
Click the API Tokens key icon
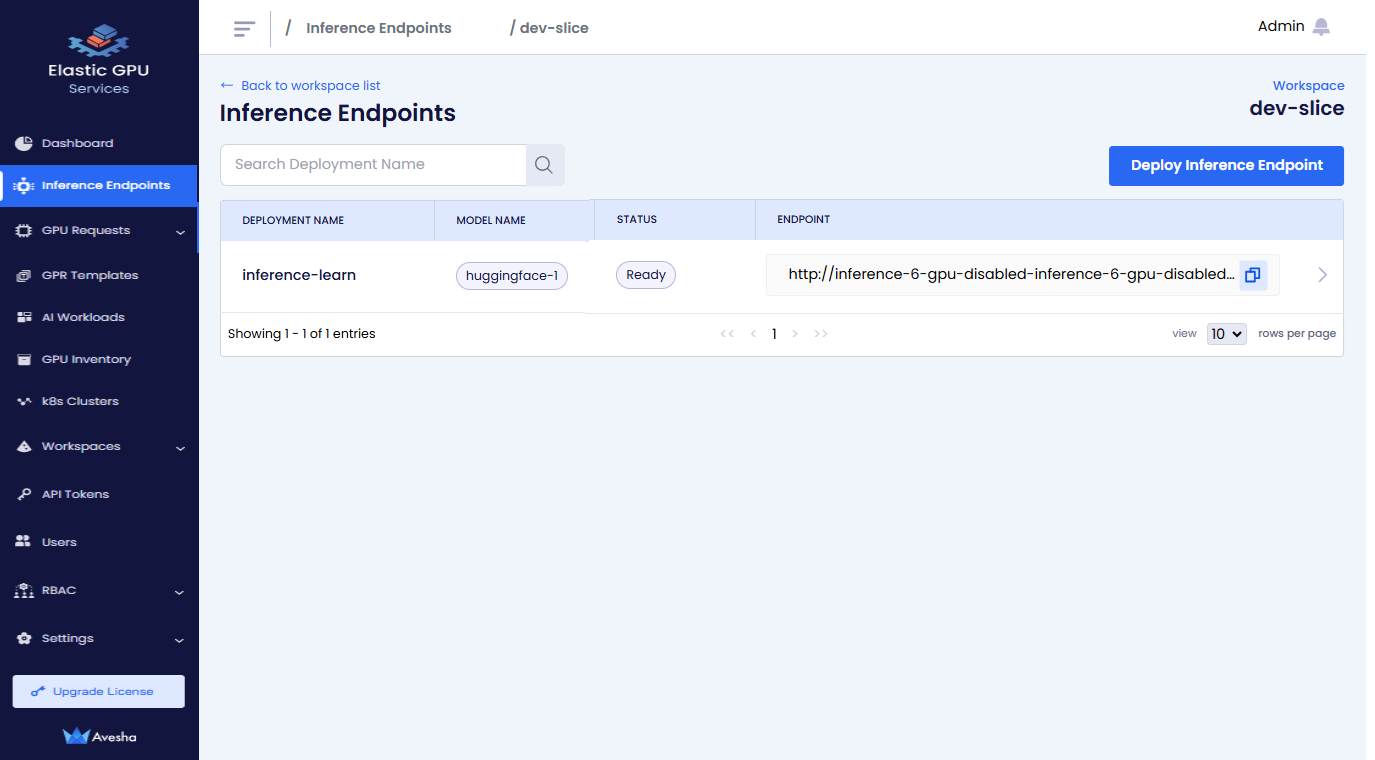point(24,494)
